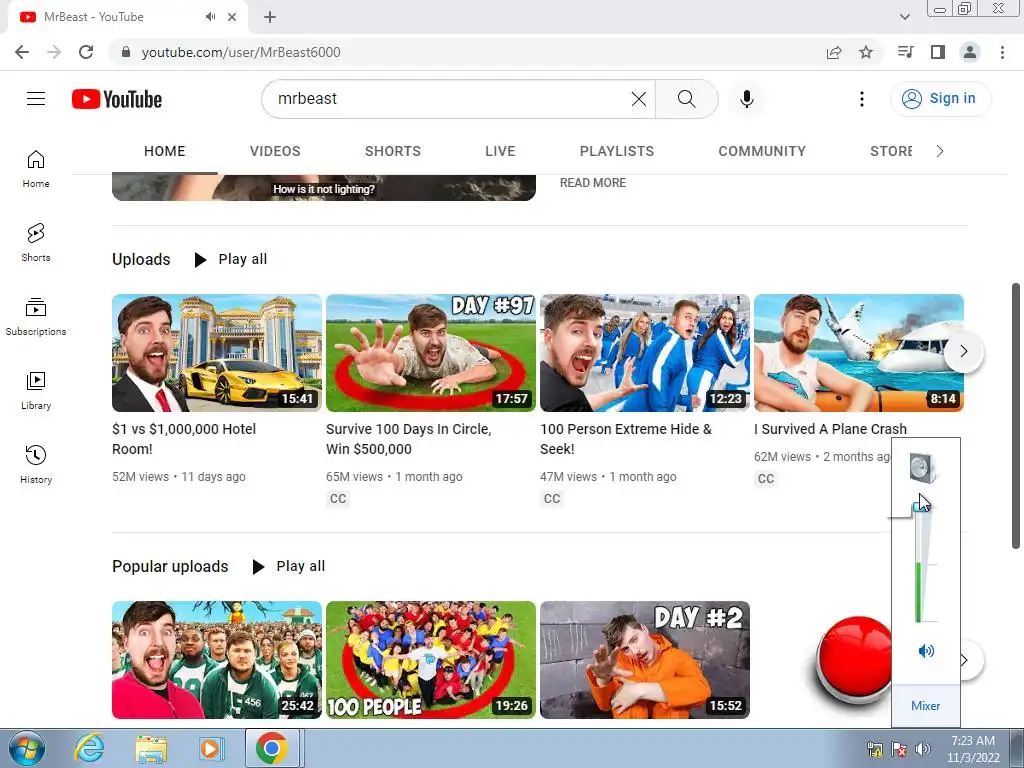Open Windows Start menu
The height and width of the screenshot is (768, 1024).
[27, 748]
